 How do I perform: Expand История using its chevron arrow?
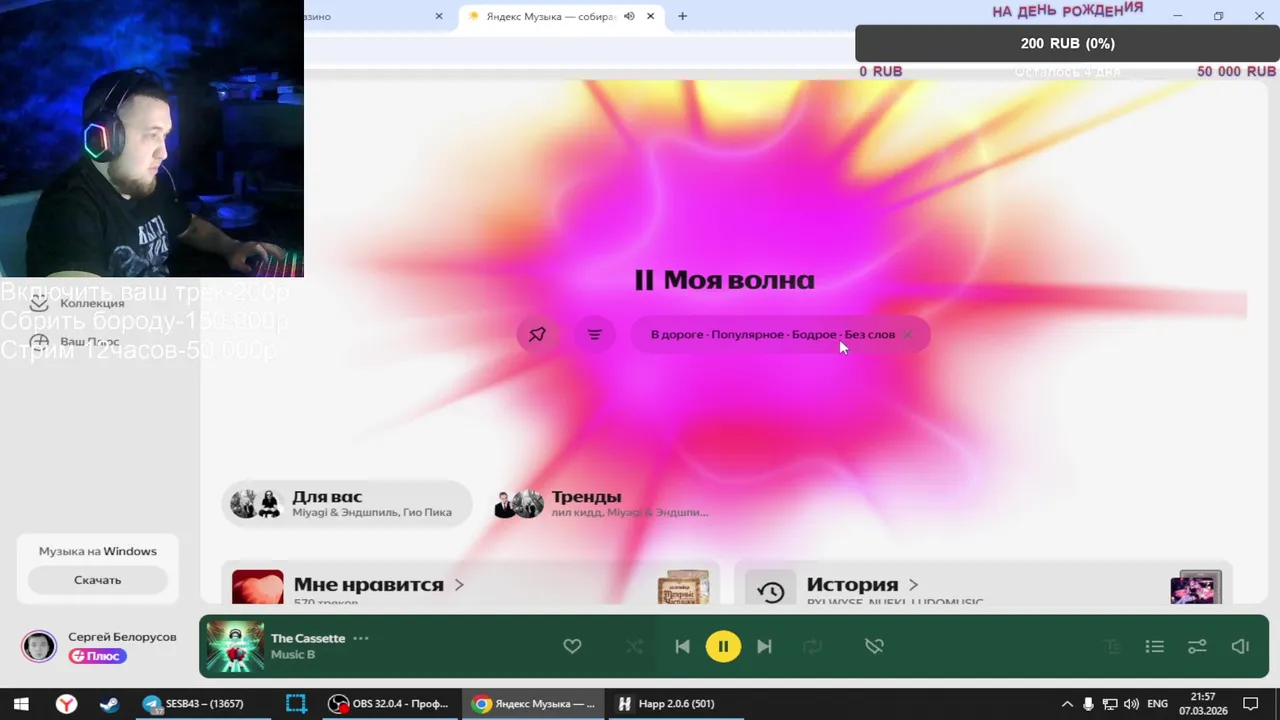point(913,584)
